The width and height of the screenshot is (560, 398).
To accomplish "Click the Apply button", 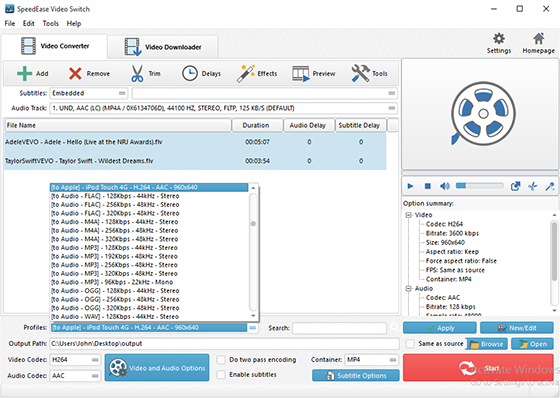I will (x=440, y=328).
